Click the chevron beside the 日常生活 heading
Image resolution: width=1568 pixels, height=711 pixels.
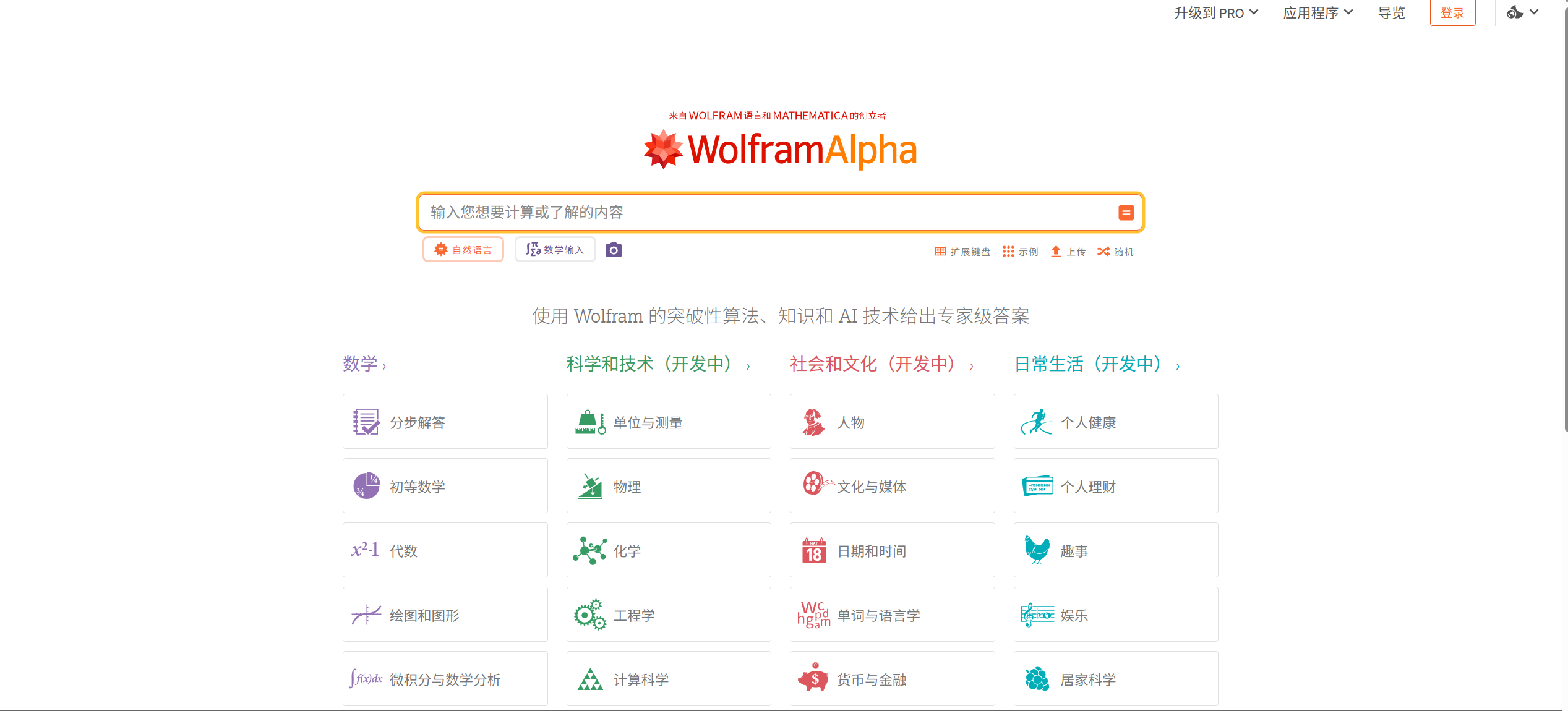(x=1178, y=367)
